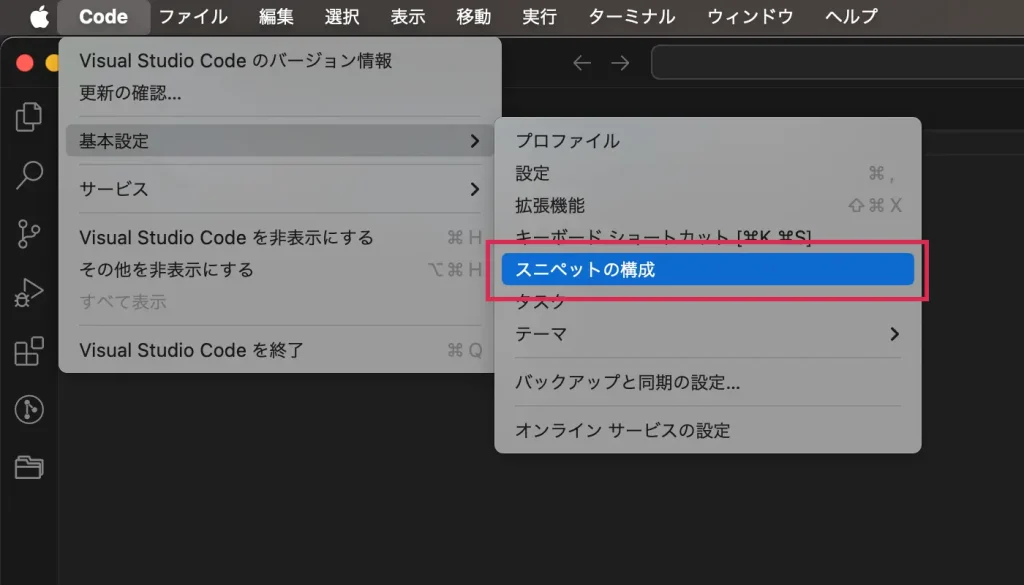Open the 実行 menu
Screen dimensions: 1024x585
(x=539, y=16)
